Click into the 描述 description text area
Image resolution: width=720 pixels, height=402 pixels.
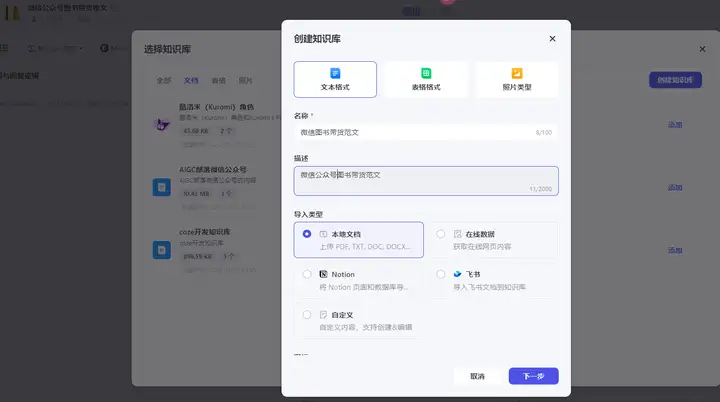[x=426, y=181]
